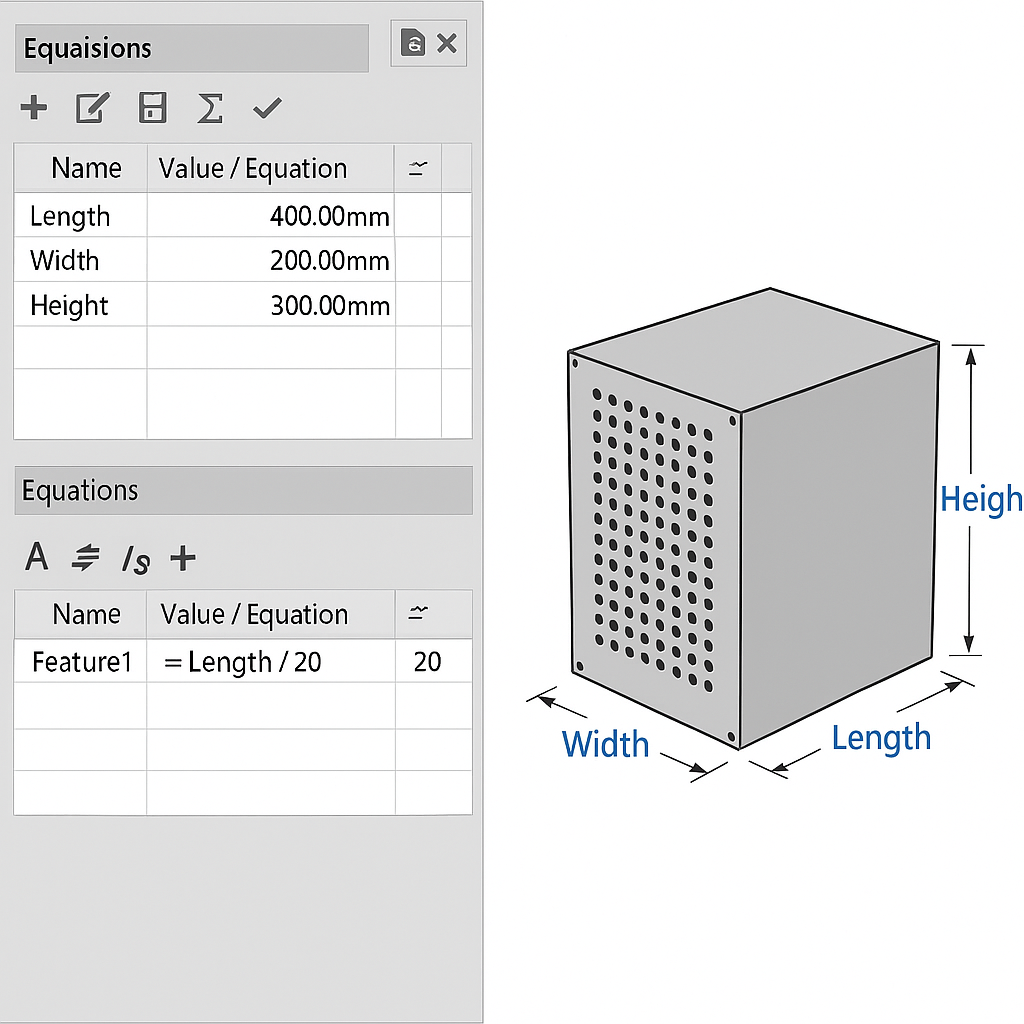The image size is (1024, 1024).
Task: Toggle units with the '/s' icon
Action: 135,559
